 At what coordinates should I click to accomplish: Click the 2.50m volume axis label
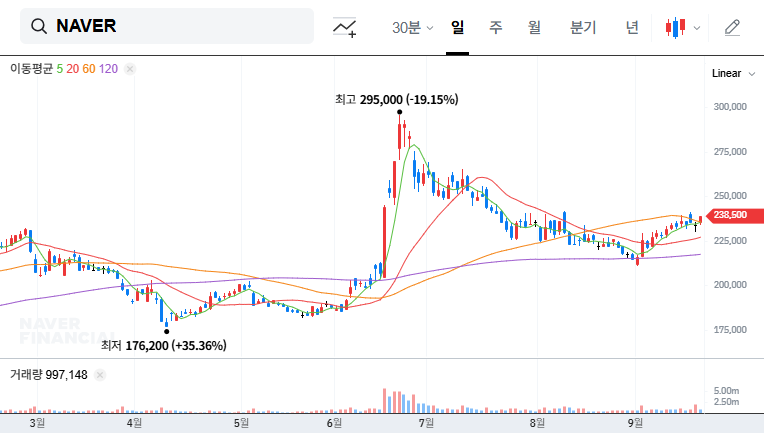point(726,402)
